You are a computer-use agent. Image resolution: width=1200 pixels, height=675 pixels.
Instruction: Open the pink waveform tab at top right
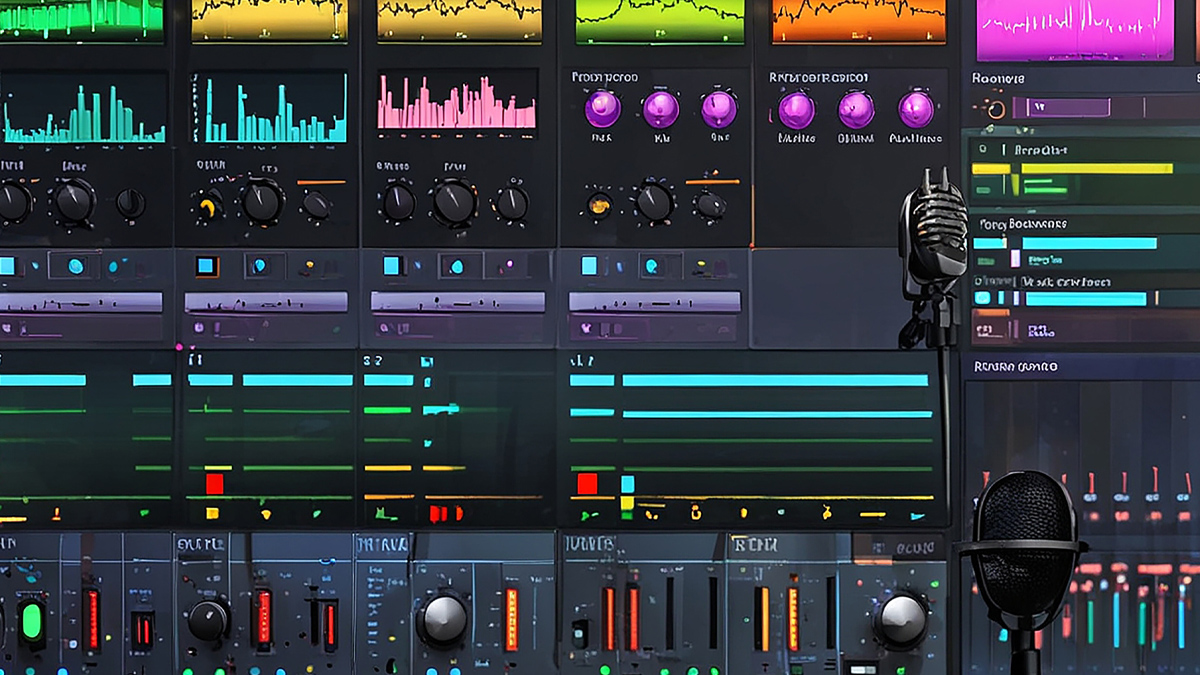click(x=1074, y=27)
